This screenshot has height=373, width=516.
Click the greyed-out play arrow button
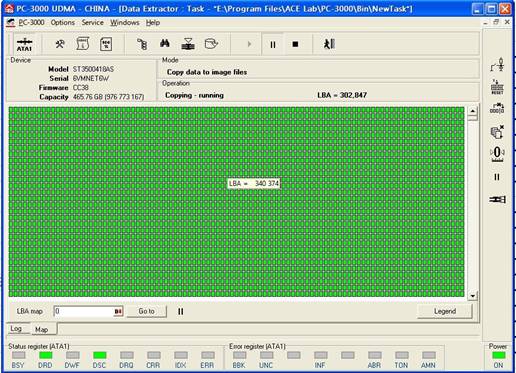click(249, 44)
